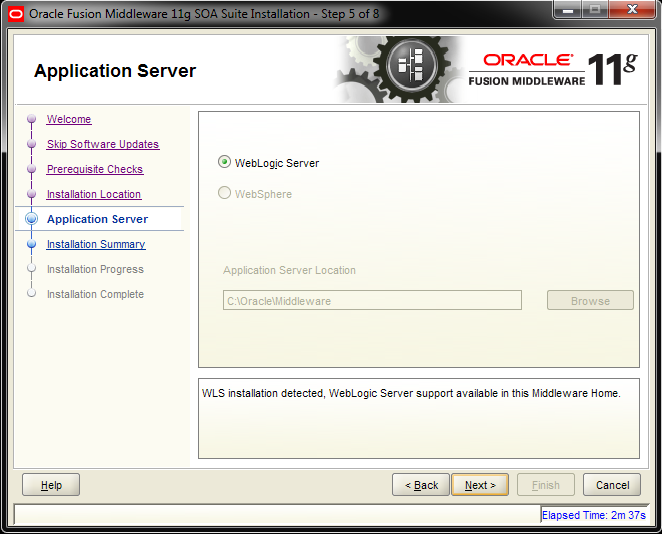Click the Installation Progress bullet icon
Image resolution: width=662 pixels, height=534 pixels.
pyautogui.click(x=31, y=268)
